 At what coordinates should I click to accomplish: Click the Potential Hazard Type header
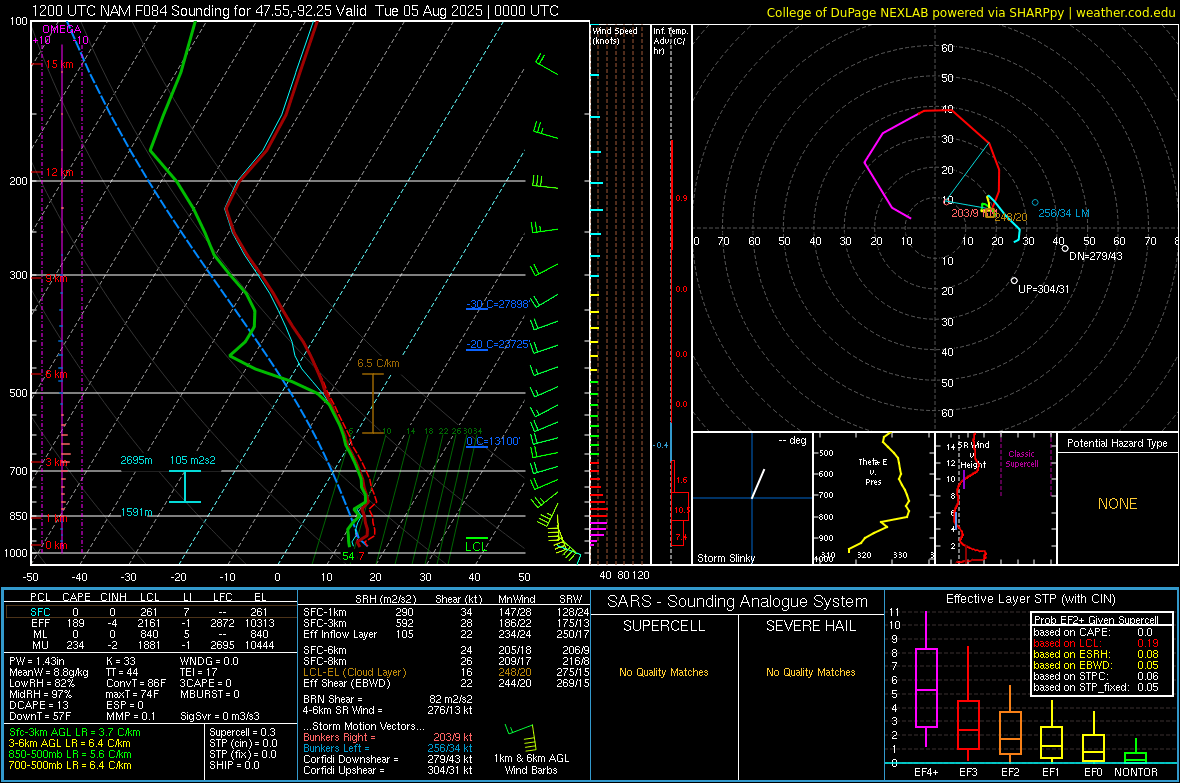pyautogui.click(x=1118, y=443)
